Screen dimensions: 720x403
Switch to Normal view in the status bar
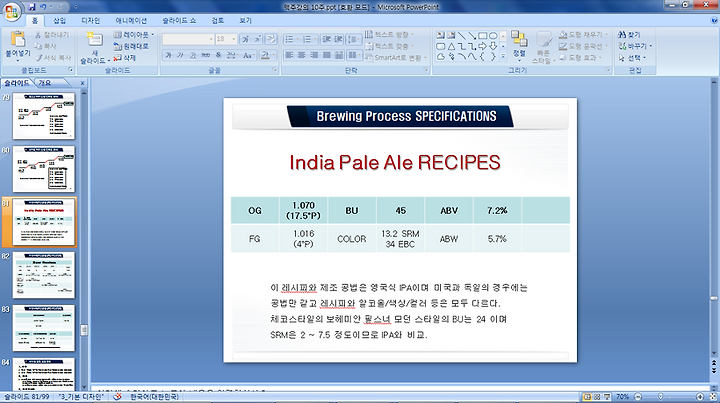tap(587, 397)
